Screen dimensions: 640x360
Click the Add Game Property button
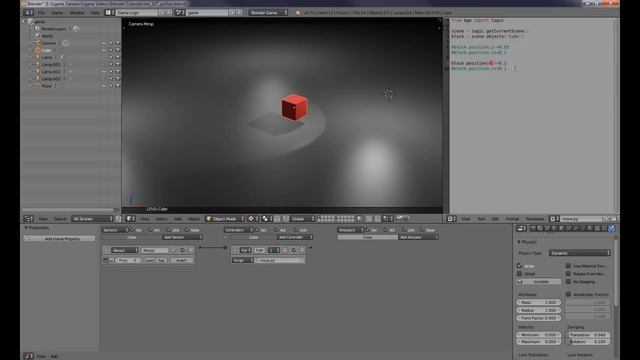point(60,239)
